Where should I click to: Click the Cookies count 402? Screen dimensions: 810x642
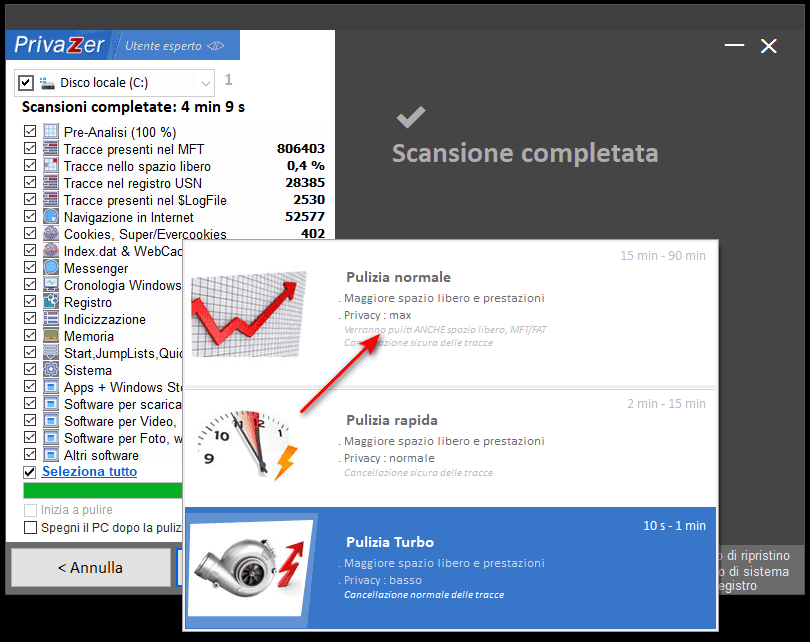click(313, 234)
